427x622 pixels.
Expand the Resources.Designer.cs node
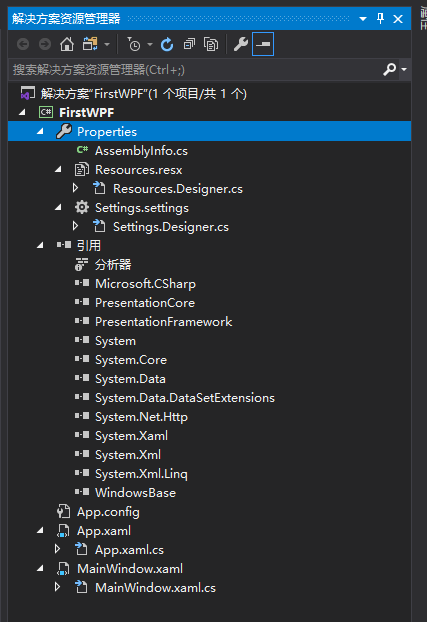pyautogui.click(x=75, y=188)
